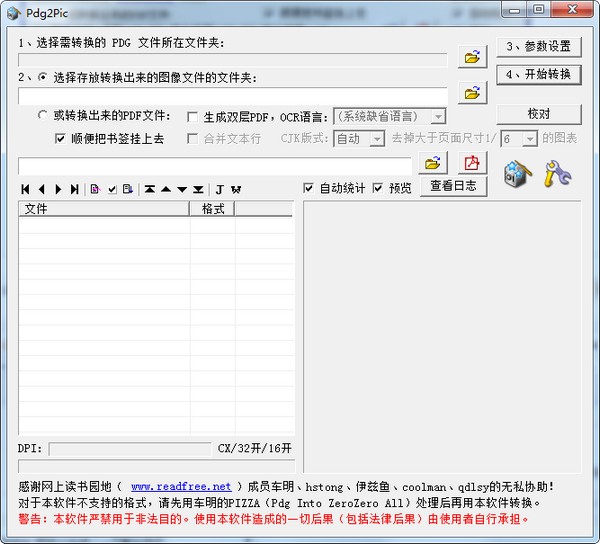Click the red PDF document icon
The width and height of the screenshot is (600, 544).
click(x=473, y=163)
